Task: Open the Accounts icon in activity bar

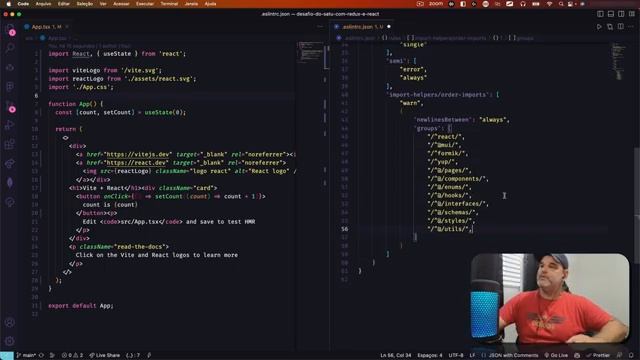Action: (x=10, y=322)
